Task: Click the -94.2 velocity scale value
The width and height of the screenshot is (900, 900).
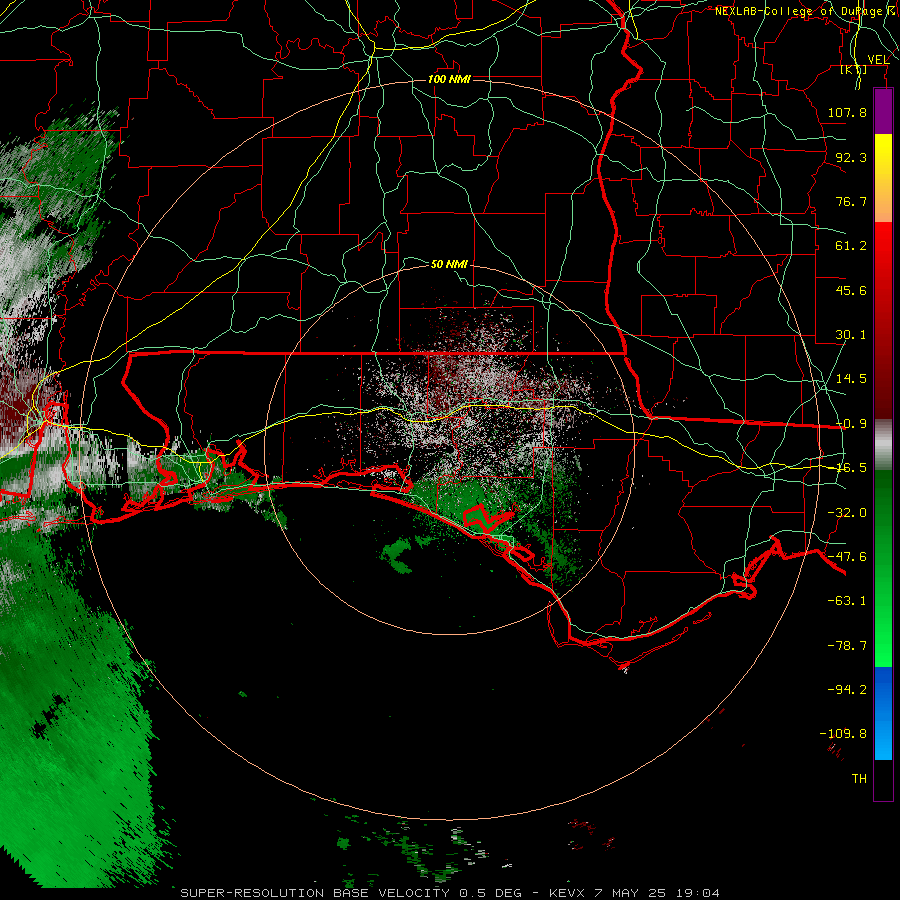Action: coord(847,689)
